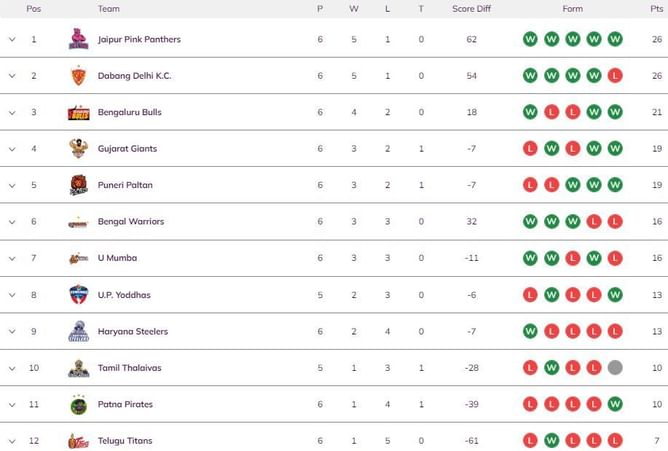This screenshot has height=451, width=668.
Task: Expand the Telugu Titans row chevron
Action: coord(12,441)
